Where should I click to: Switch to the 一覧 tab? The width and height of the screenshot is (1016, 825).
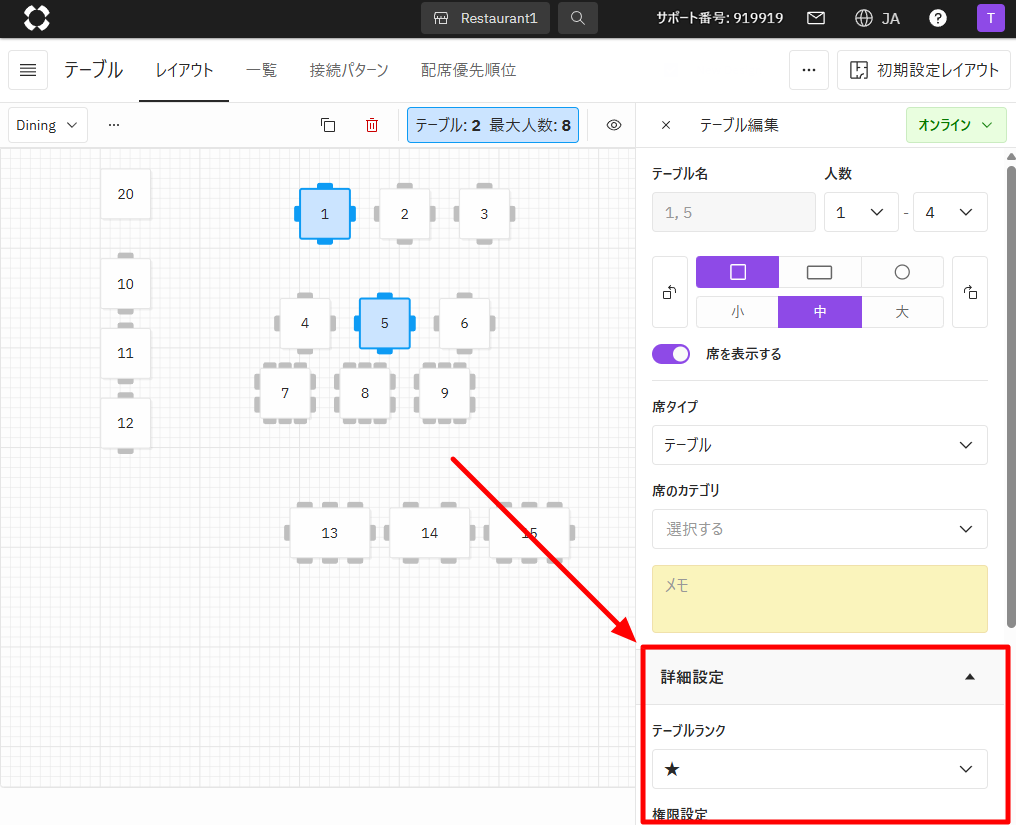(261, 70)
